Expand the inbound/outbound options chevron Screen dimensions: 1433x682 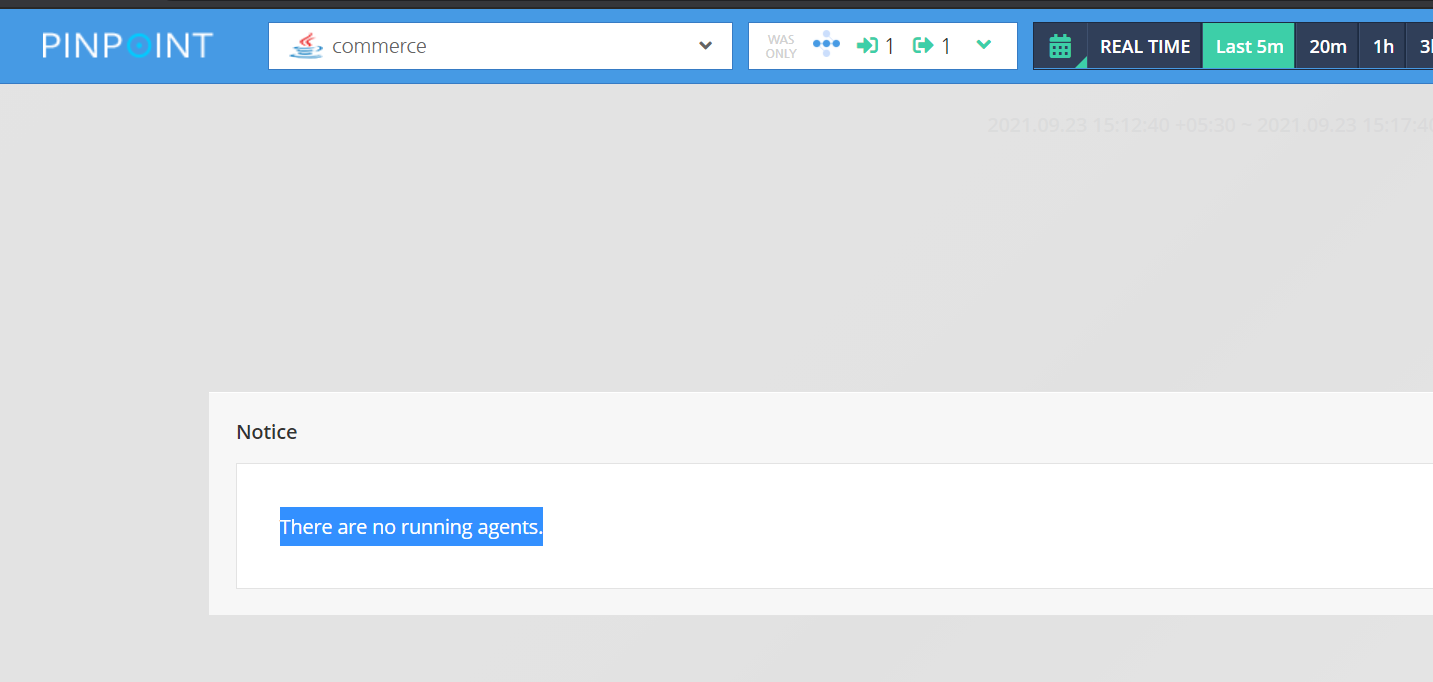point(984,45)
